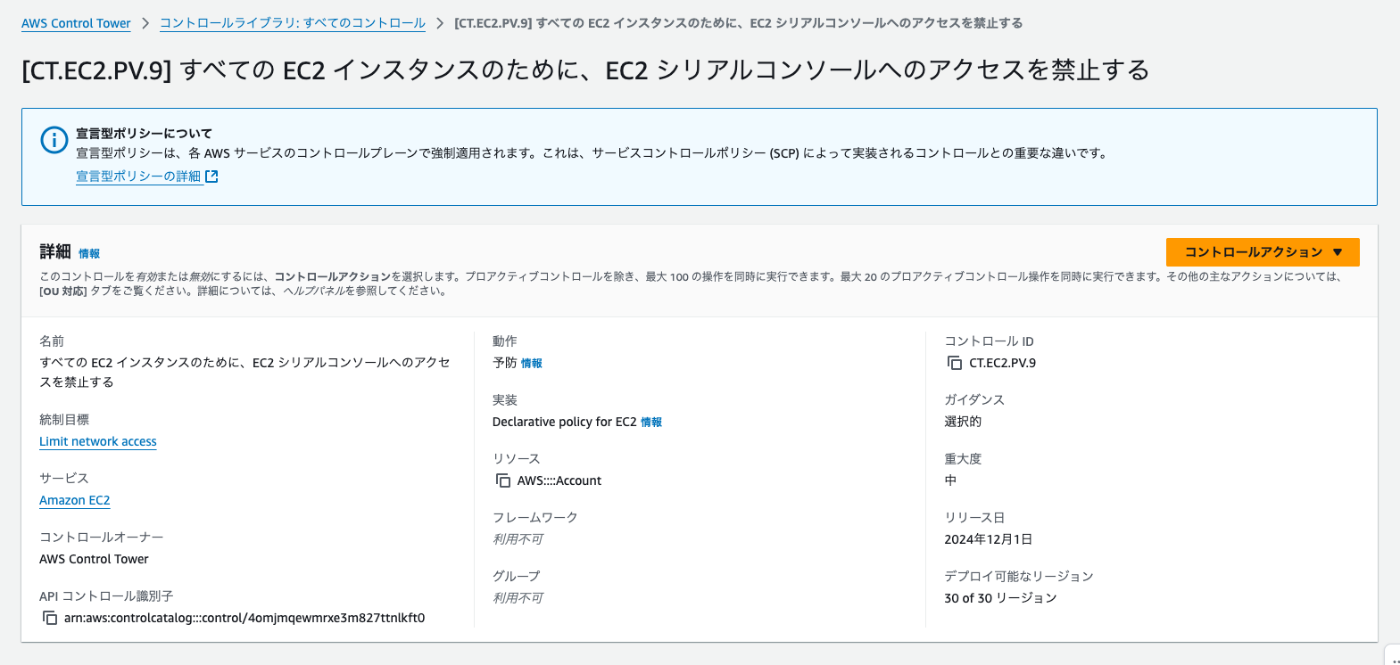Viewport: 1400px width, 665px height.
Task: Click the release date 2024年12月1日
Action: 988,539
